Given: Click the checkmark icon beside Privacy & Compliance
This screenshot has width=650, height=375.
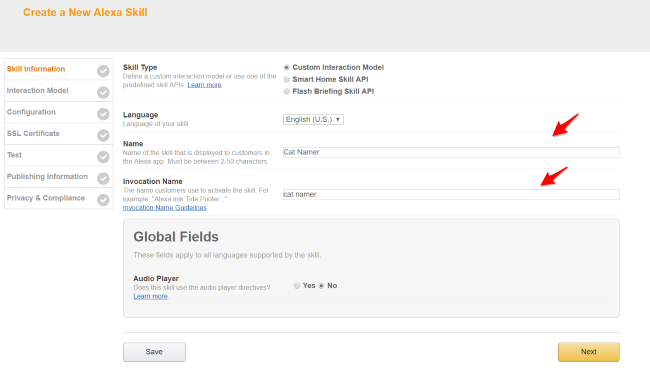Looking at the screenshot, I should 103,200.
